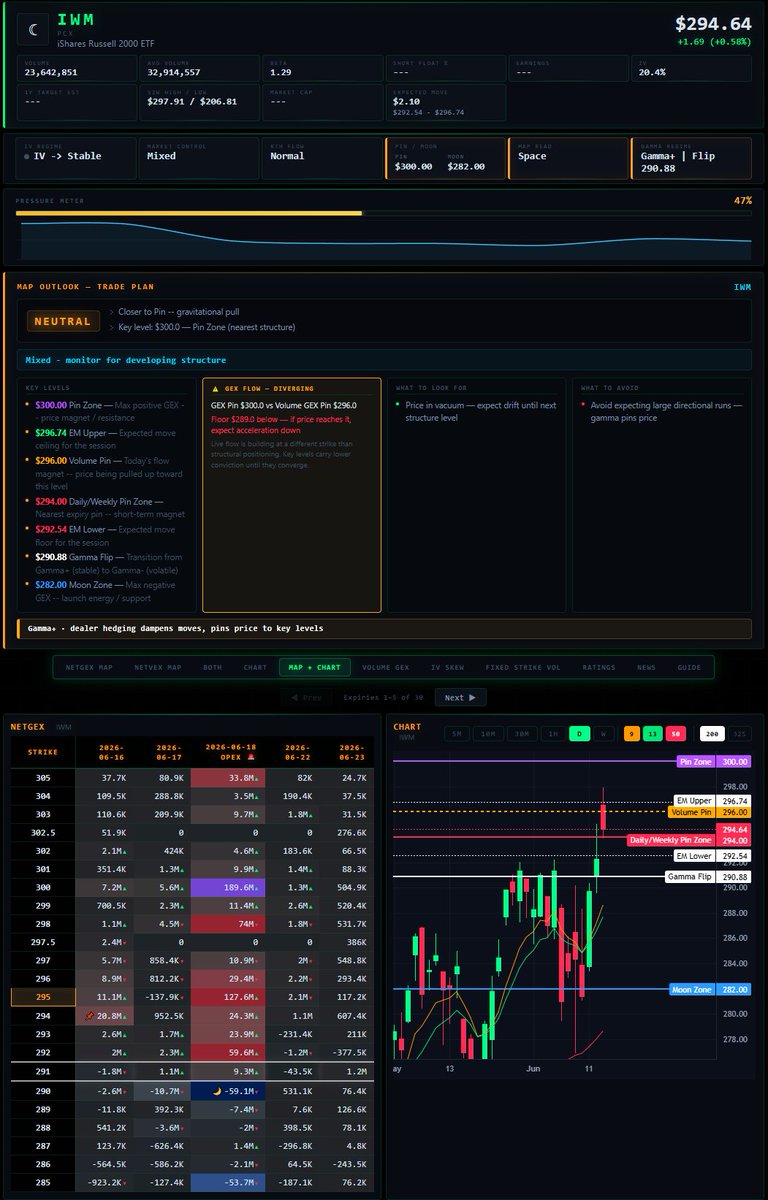Click the -53.7M cell in the 285 row
Viewport: 768px width, 1200px height.
[x=228, y=1182]
